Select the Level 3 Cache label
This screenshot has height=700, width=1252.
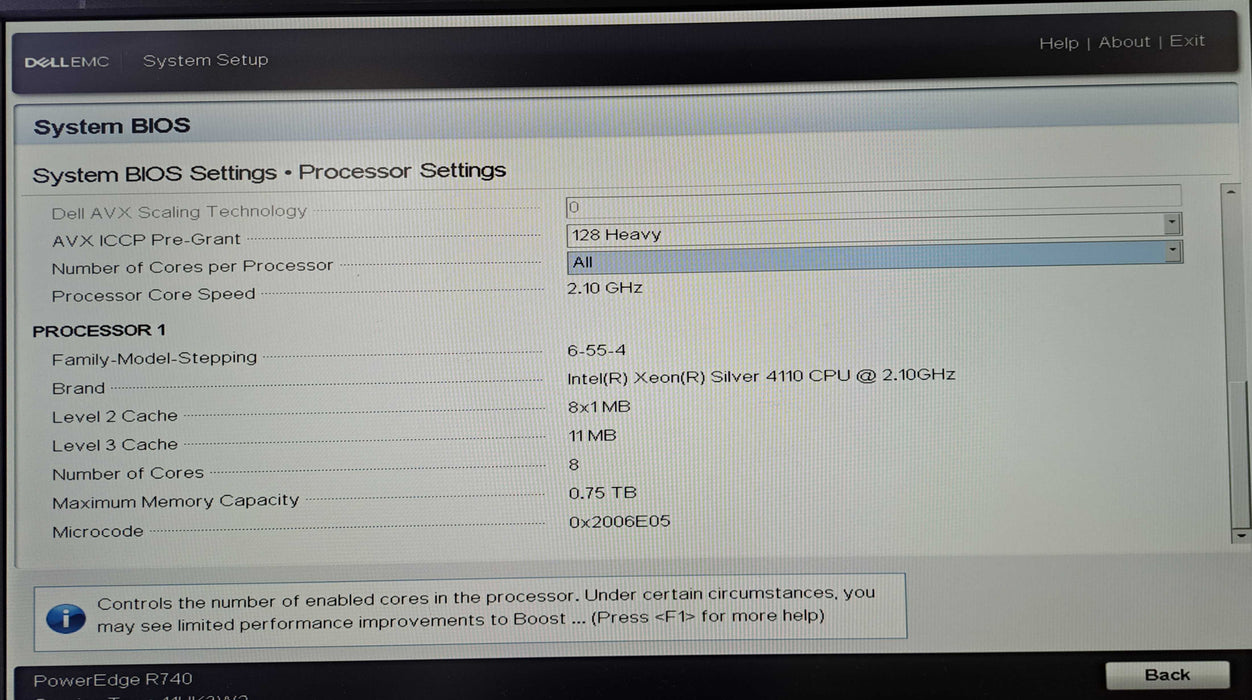point(114,445)
